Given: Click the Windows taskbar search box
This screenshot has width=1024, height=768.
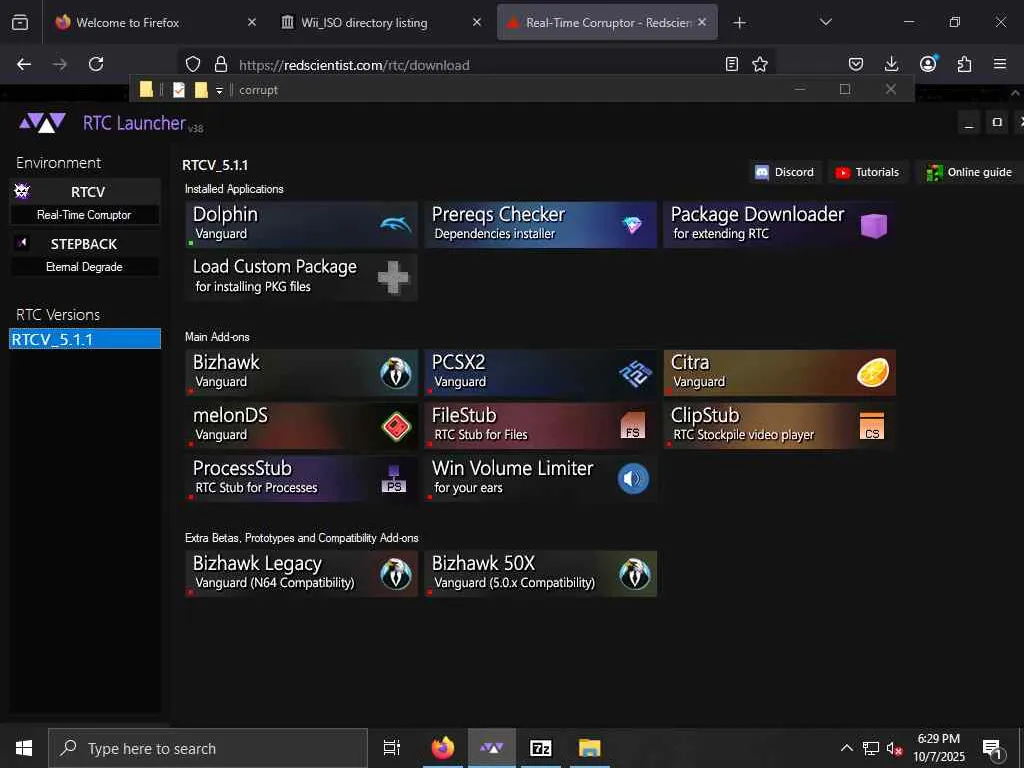Looking at the screenshot, I should point(208,748).
